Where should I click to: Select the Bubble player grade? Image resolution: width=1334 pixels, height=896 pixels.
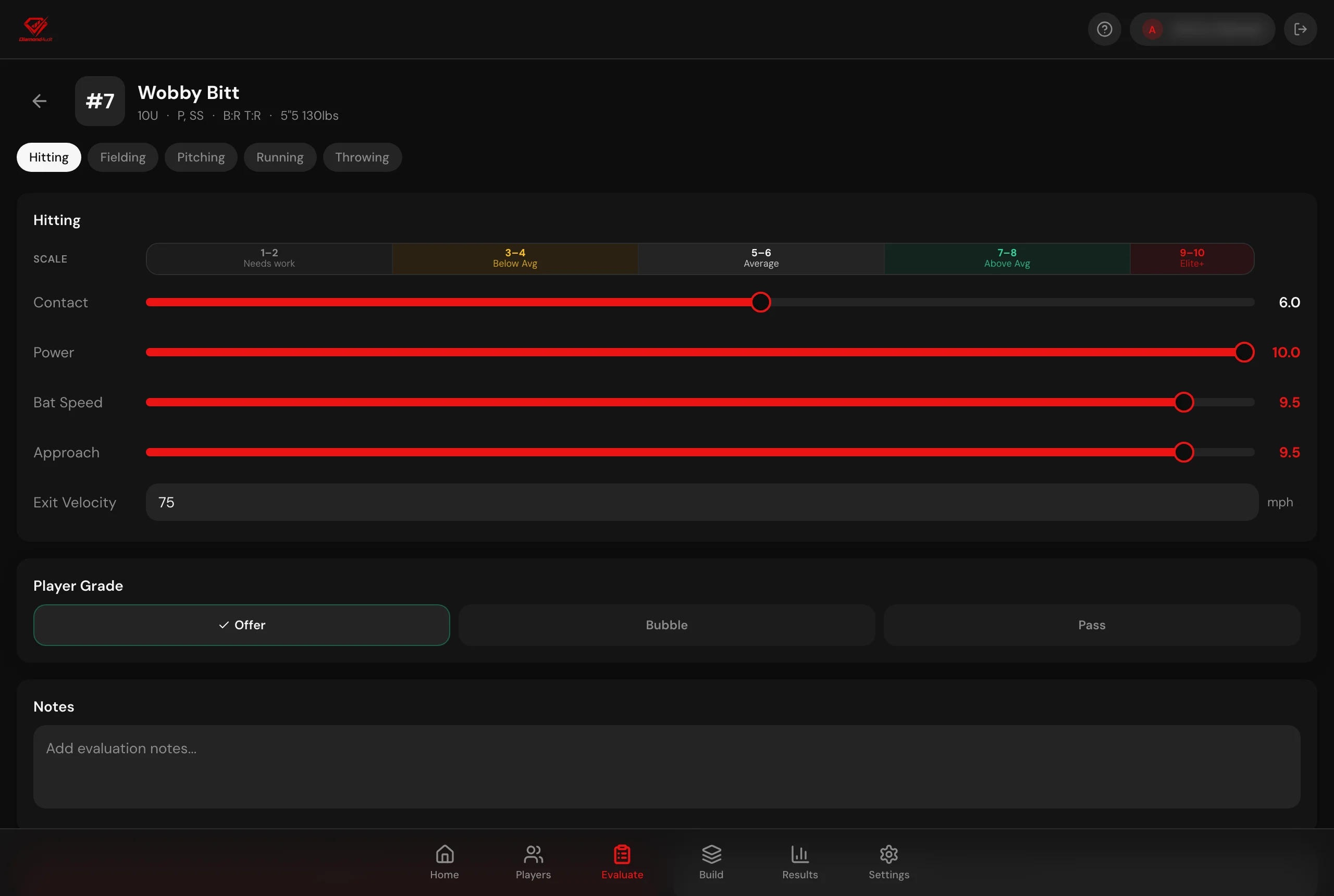coord(666,625)
